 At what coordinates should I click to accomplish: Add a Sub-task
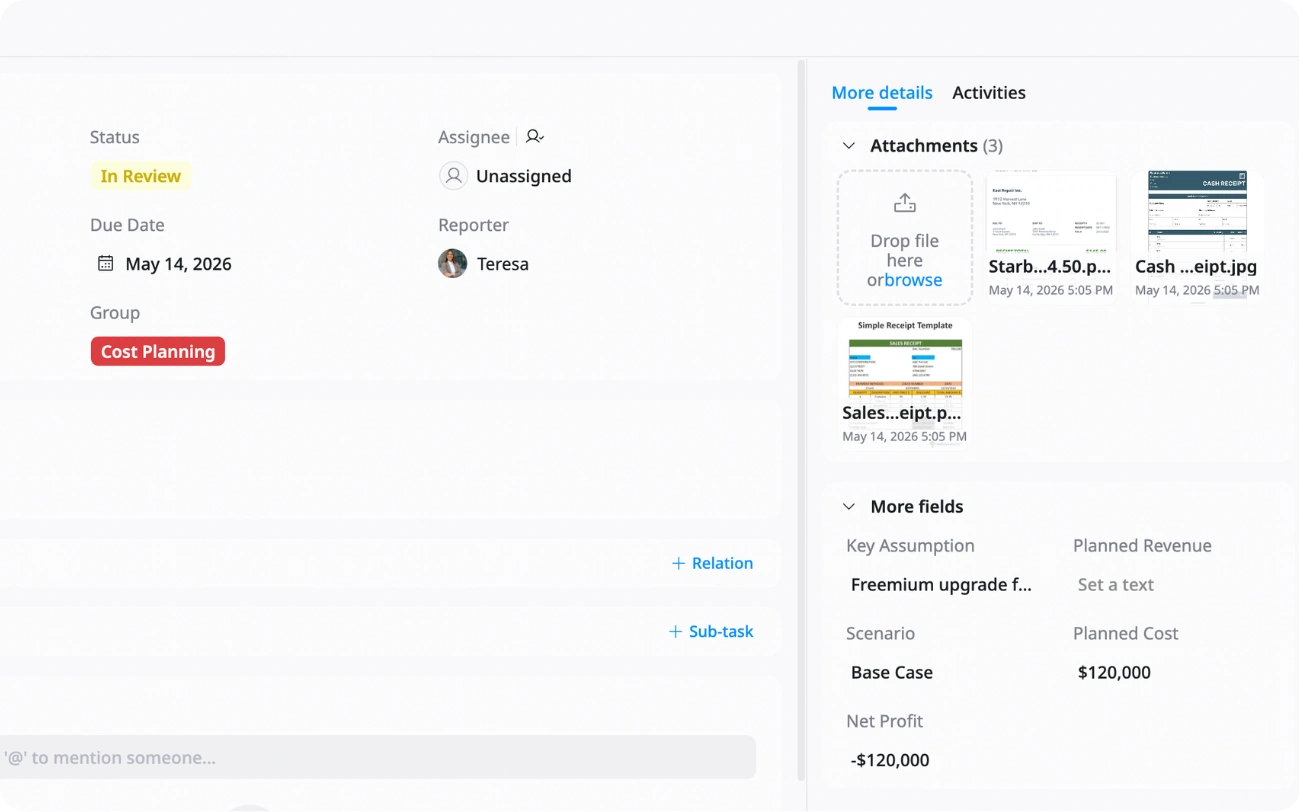click(711, 632)
